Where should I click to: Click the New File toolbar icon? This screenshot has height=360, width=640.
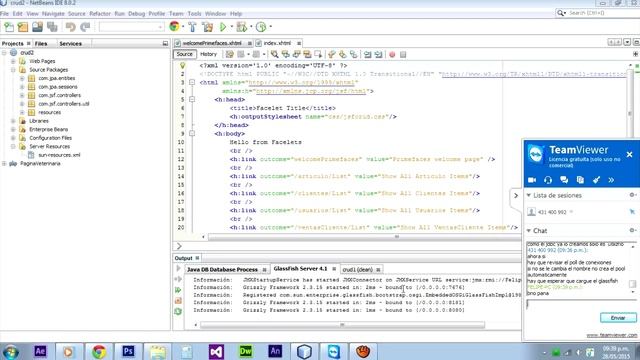tap(9, 27)
